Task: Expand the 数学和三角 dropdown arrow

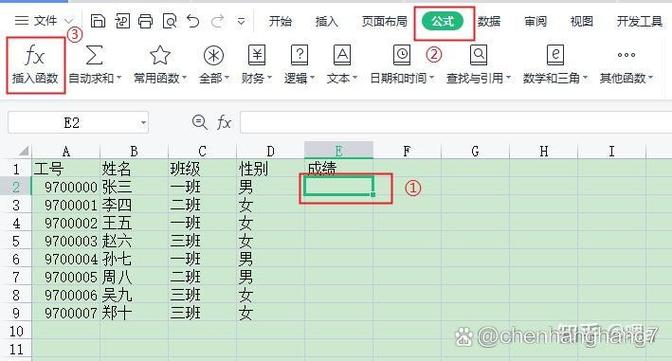Action: (585, 78)
